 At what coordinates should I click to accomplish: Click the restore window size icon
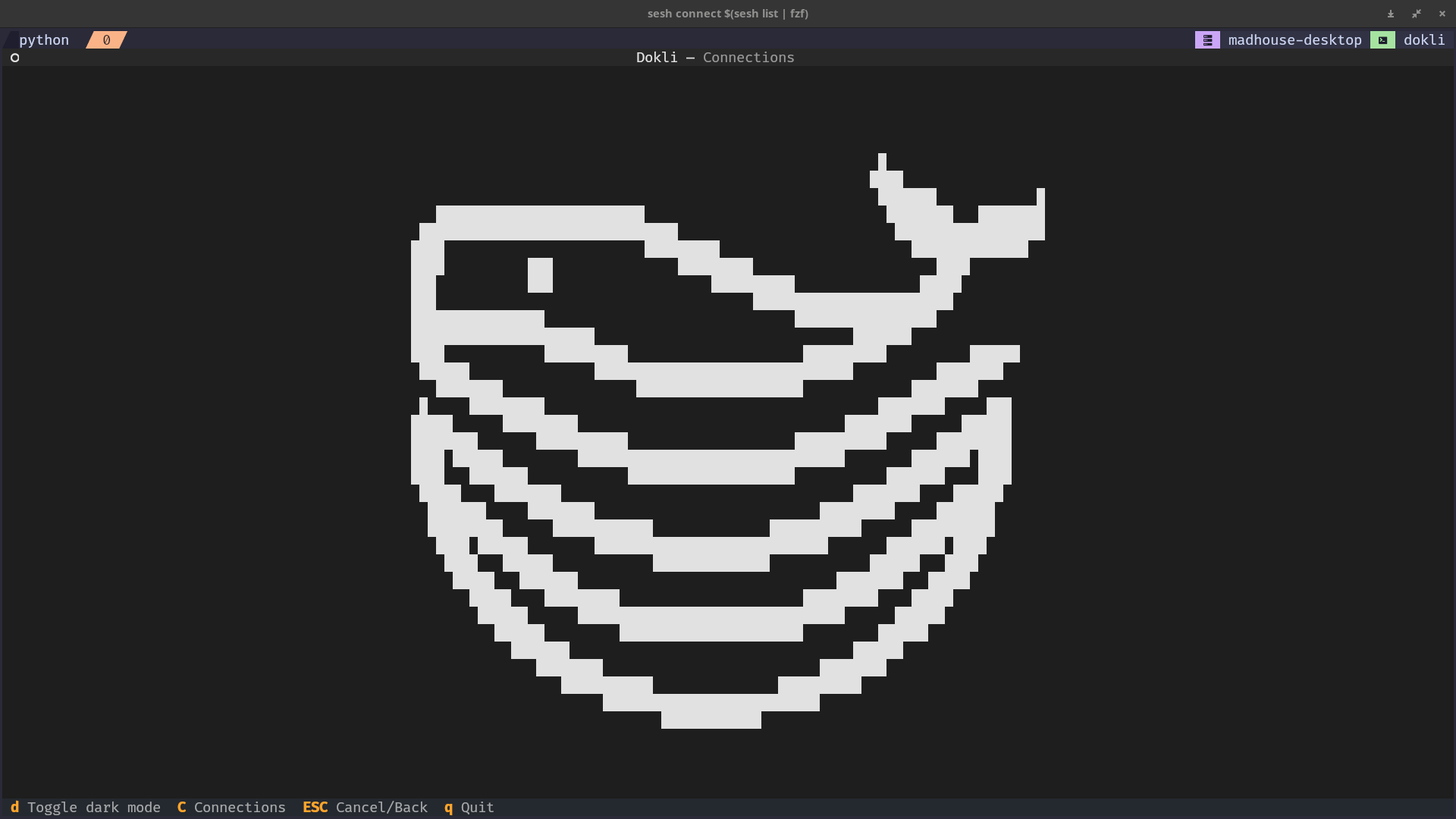(x=1417, y=14)
